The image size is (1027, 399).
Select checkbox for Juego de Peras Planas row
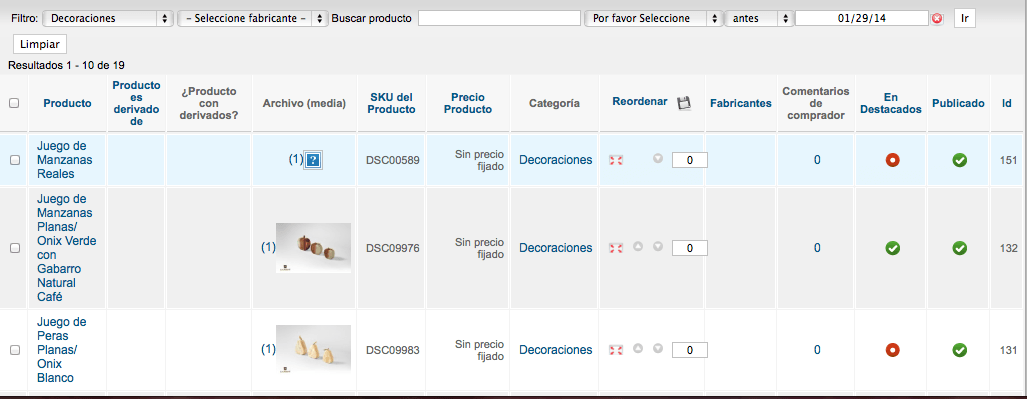14,350
